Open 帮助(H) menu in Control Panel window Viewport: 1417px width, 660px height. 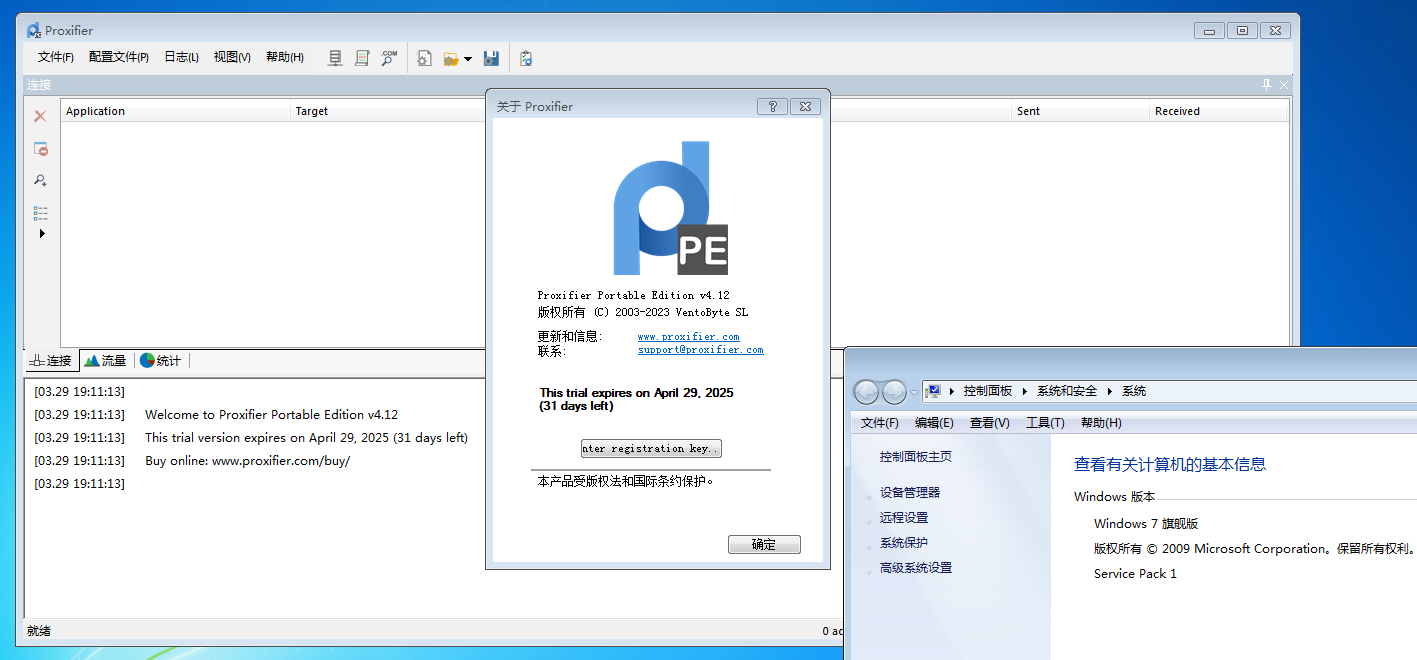[x=1101, y=423]
